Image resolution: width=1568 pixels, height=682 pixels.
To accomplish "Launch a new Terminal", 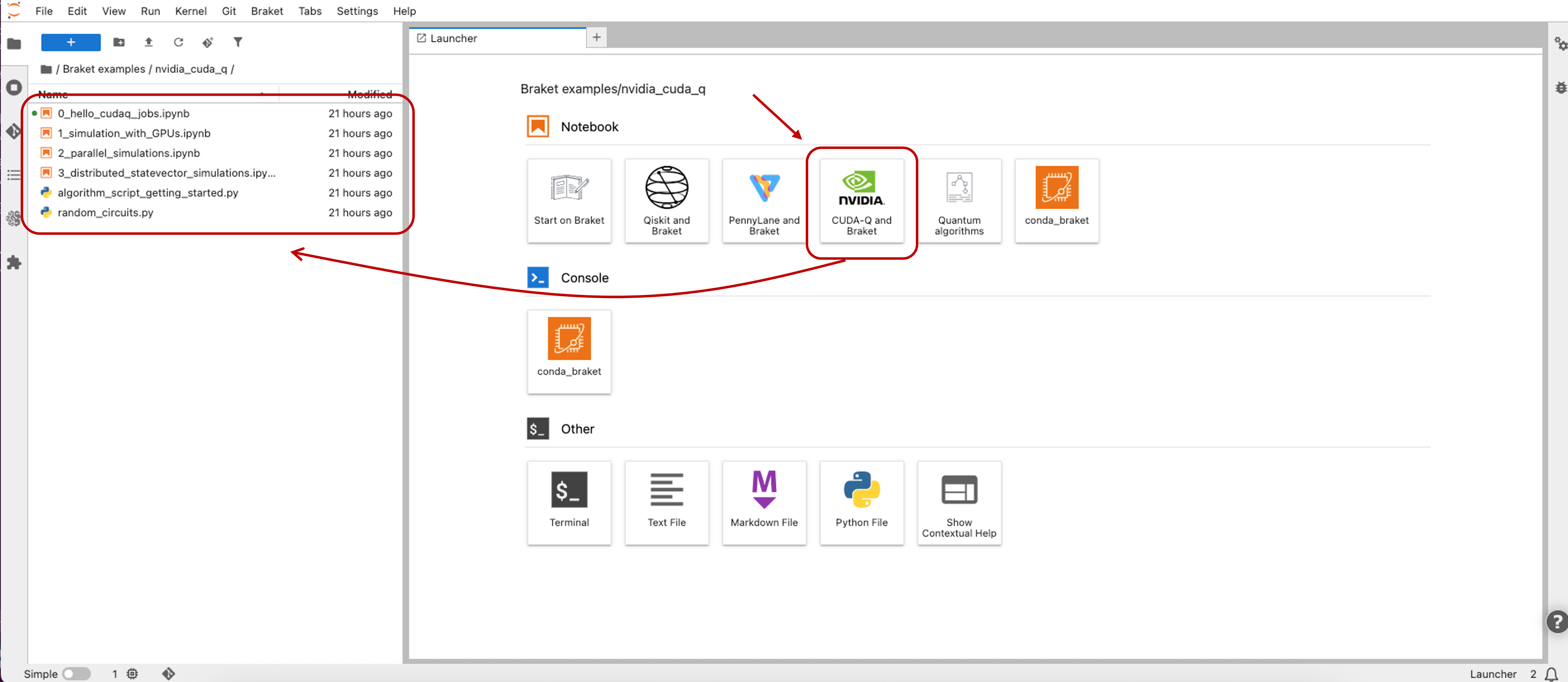I will pos(569,503).
